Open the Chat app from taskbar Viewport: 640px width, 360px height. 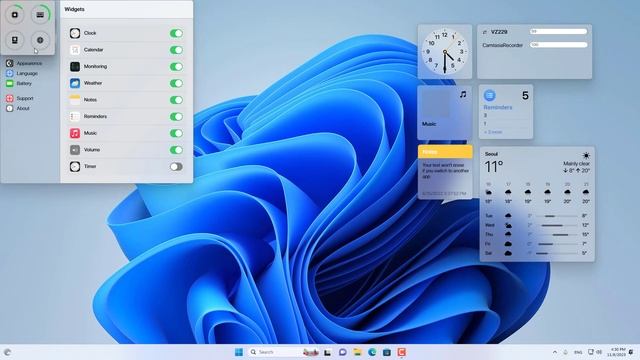tap(342, 352)
